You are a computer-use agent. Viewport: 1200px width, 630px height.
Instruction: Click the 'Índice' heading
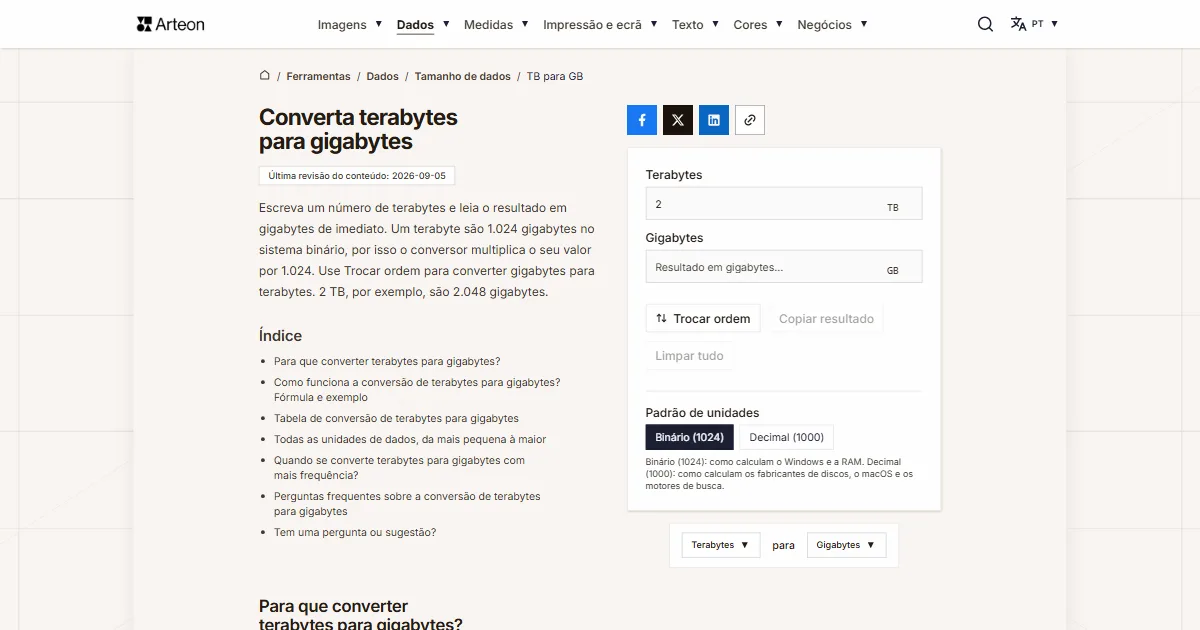pyautogui.click(x=280, y=336)
